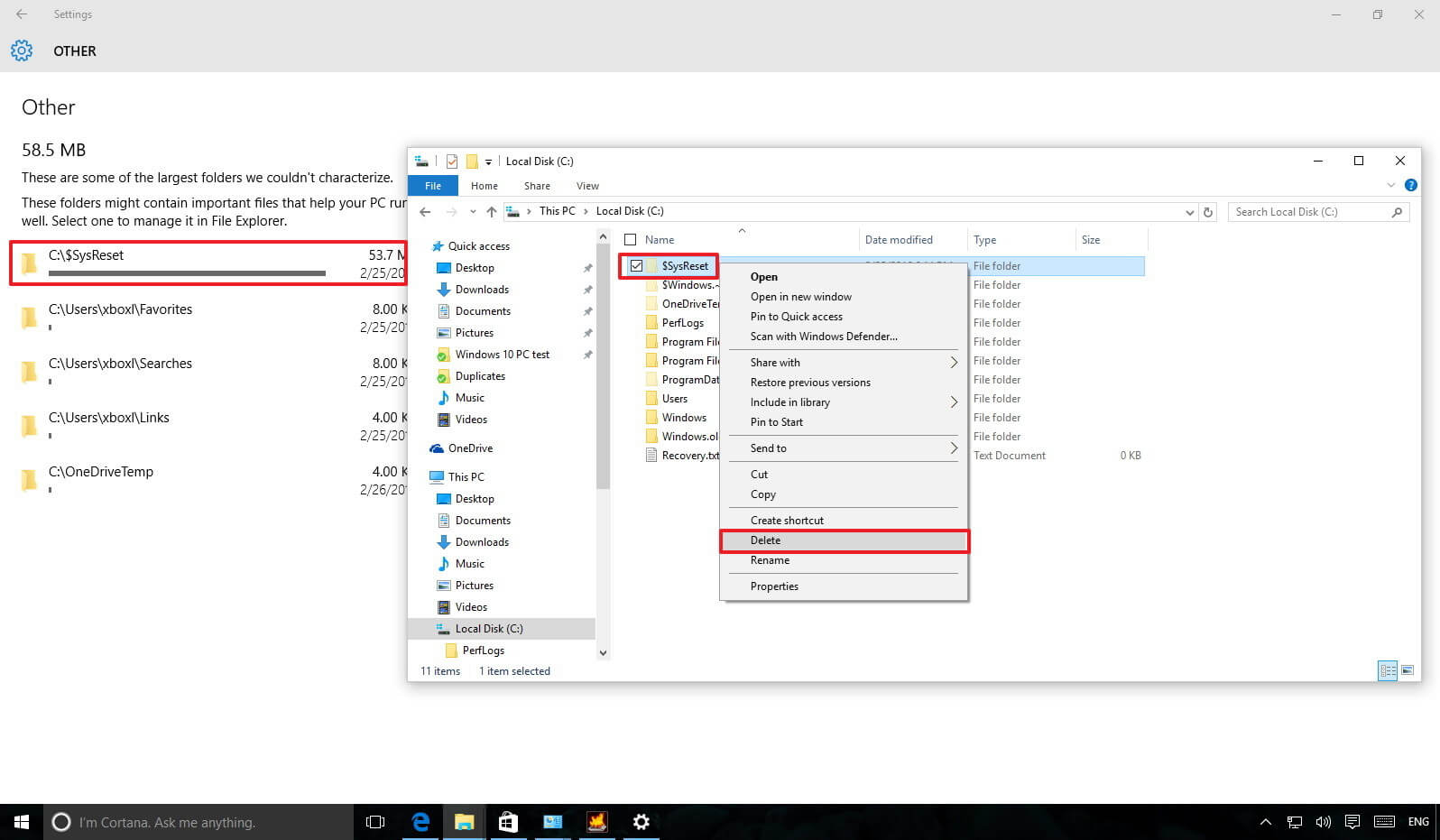1440x840 pixels.
Task: Click the properties checkmark in quick access toolbar
Action: pyautogui.click(x=452, y=162)
